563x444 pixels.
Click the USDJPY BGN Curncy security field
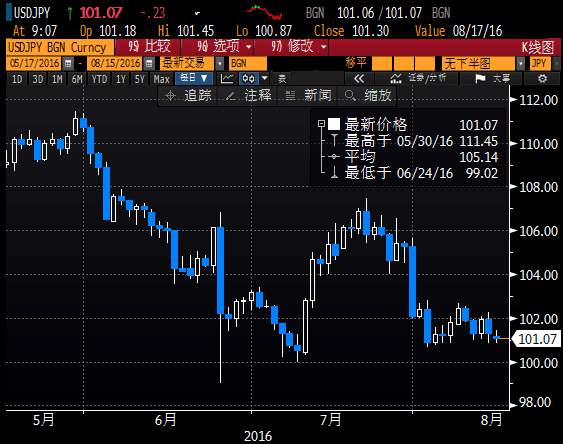point(60,47)
